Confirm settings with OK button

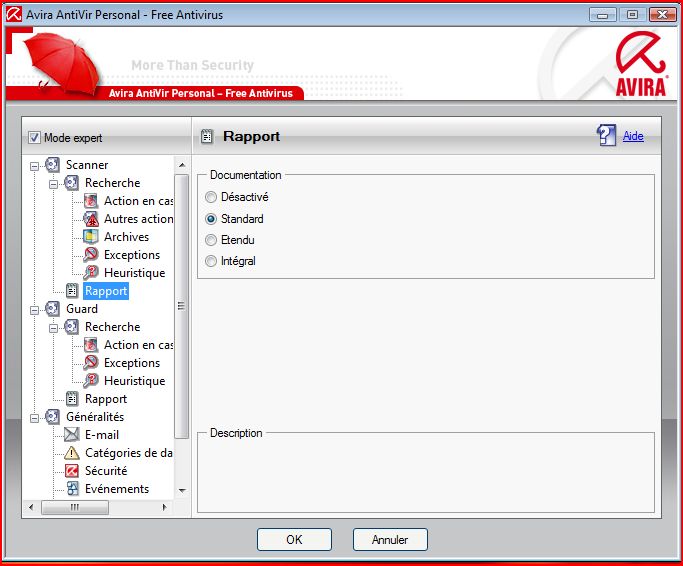point(294,539)
